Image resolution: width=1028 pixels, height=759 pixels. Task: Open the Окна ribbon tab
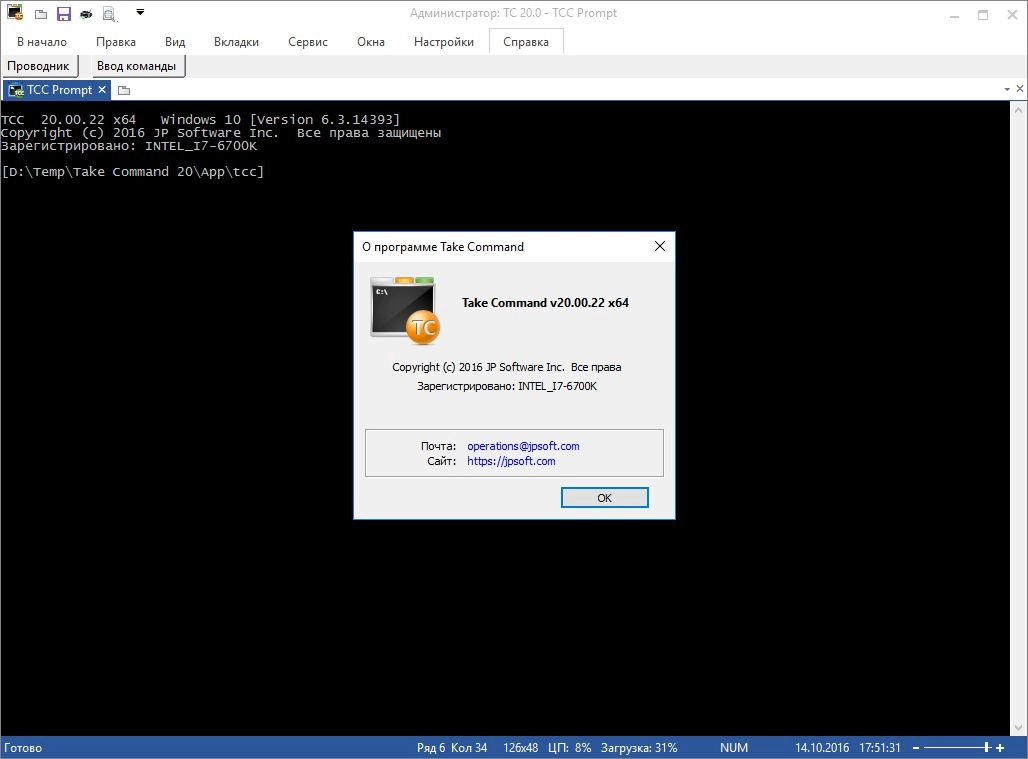point(370,42)
